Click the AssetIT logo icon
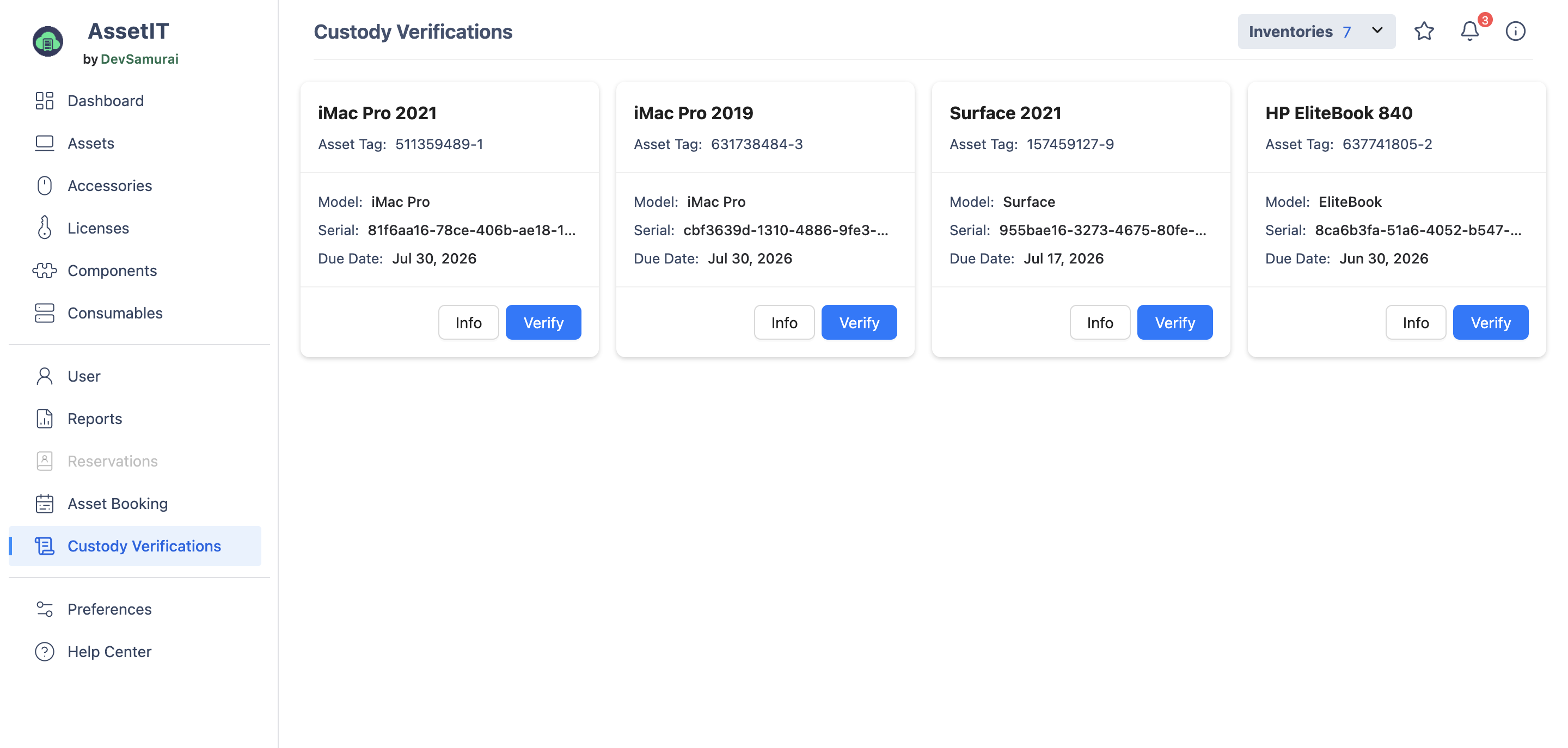This screenshot has height=748, width=1568. pos(47,41)
